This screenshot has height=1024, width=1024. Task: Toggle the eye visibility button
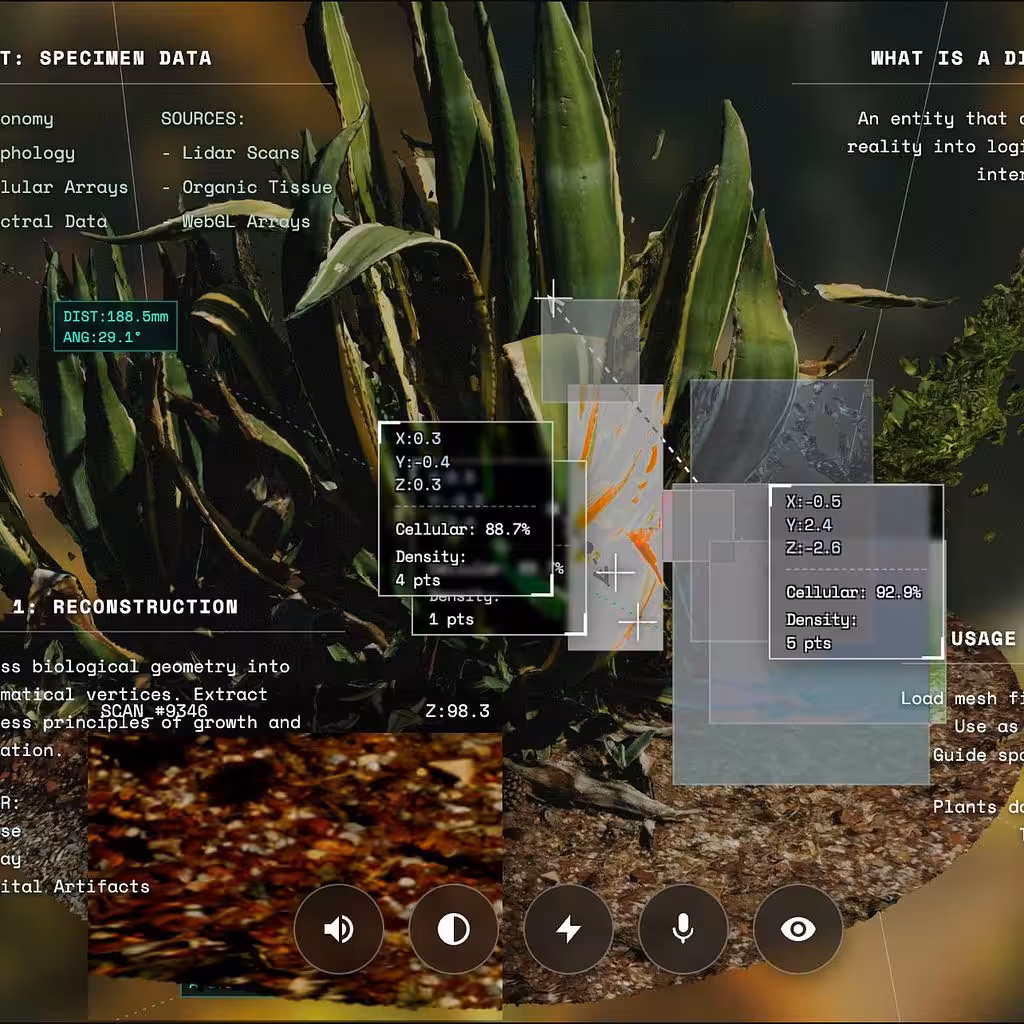(798, 929)
